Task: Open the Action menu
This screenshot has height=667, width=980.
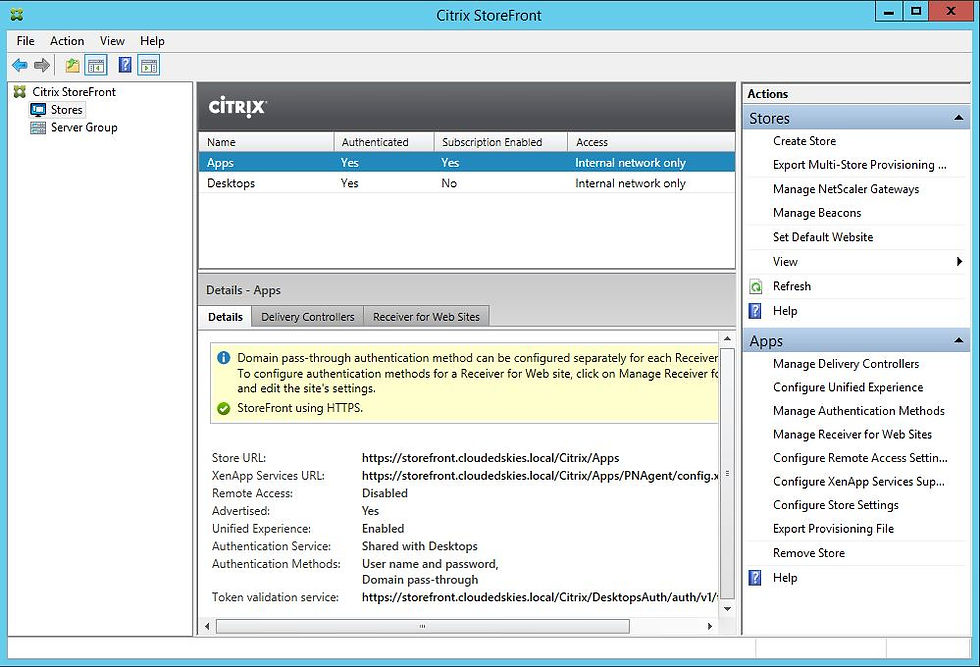Action: [x=67, y=41]
